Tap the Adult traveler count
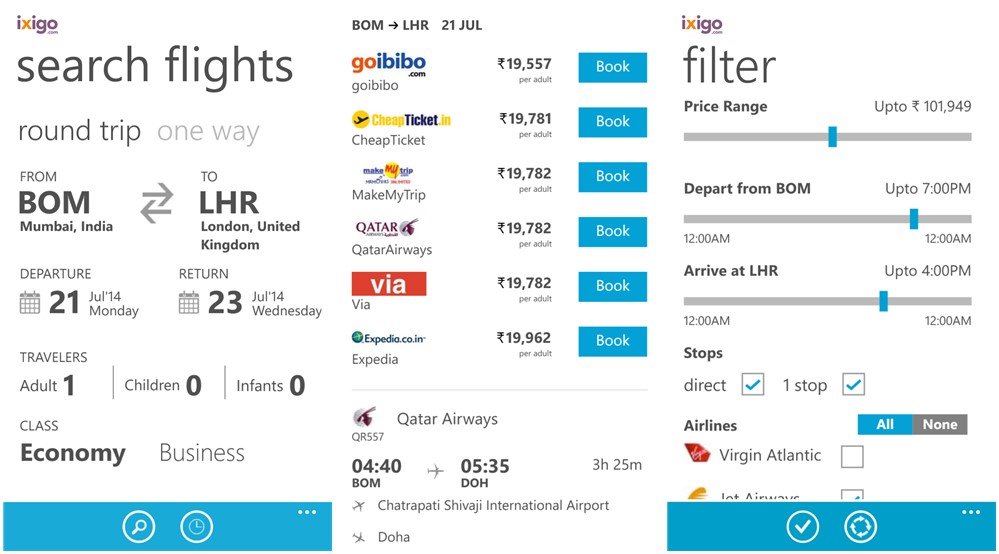The width and height of the screenshot is (999, 554). coord(68,386)
